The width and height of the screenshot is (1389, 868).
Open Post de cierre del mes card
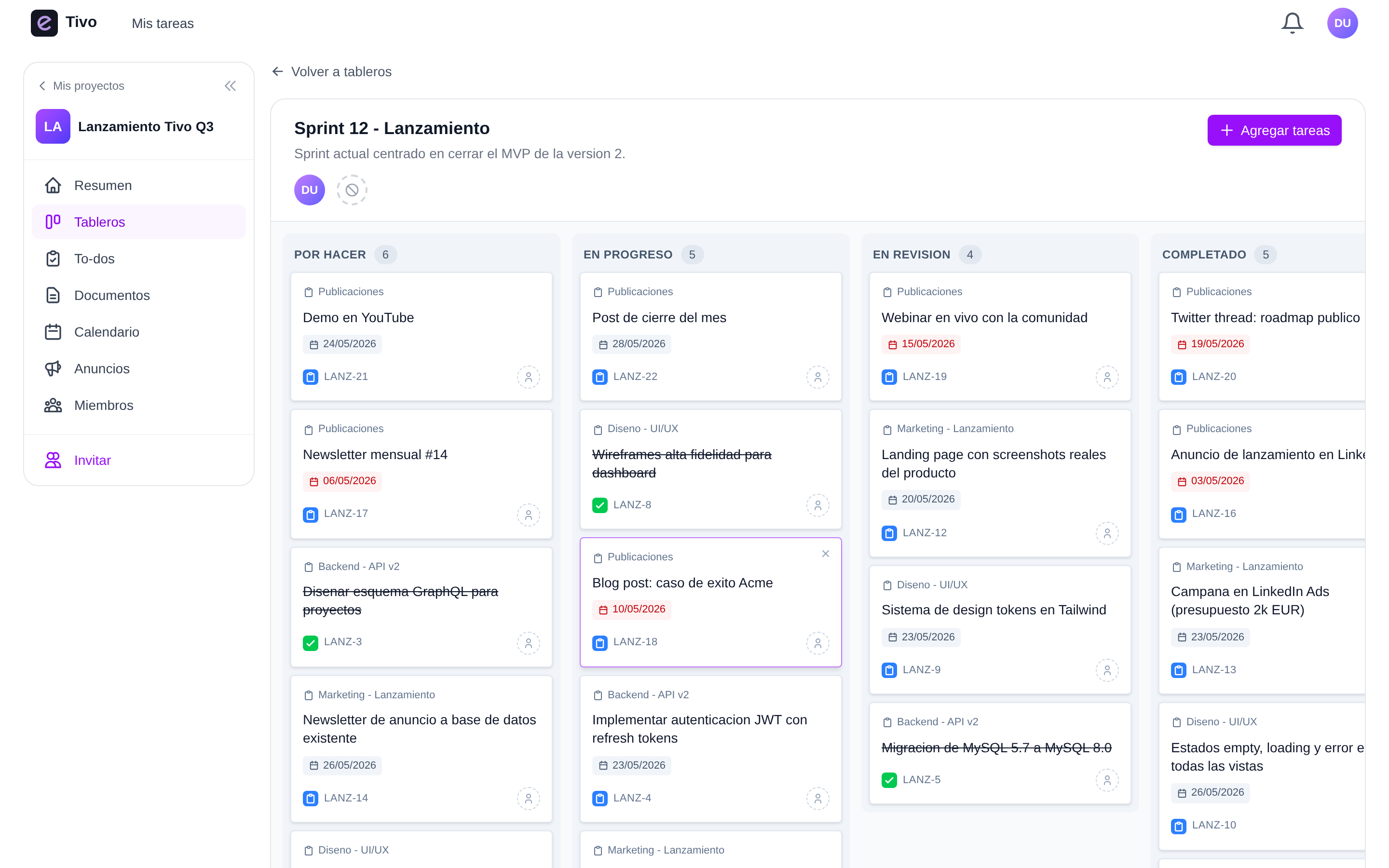pyautogui.click(x=710, y=337)
